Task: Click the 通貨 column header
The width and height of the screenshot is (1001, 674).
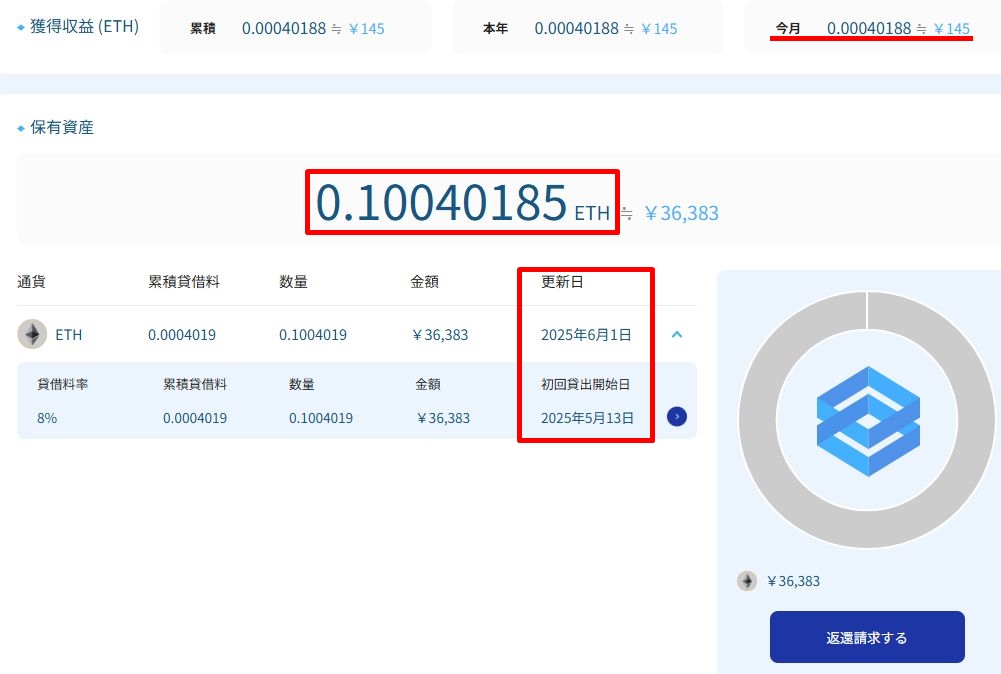Action: [x=31, y=281]
